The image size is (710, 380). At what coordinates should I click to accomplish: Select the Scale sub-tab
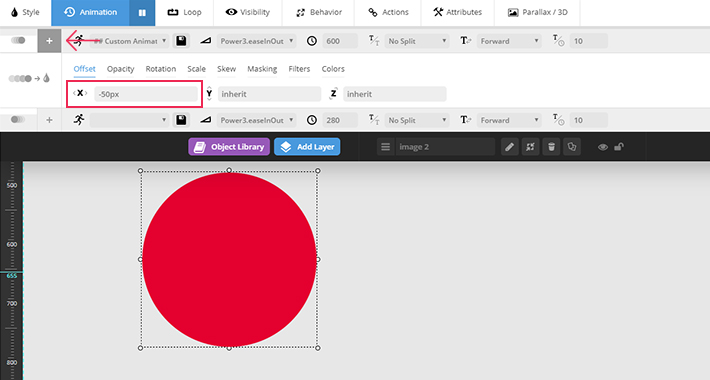pyautogui.click(x=197, y=69)
